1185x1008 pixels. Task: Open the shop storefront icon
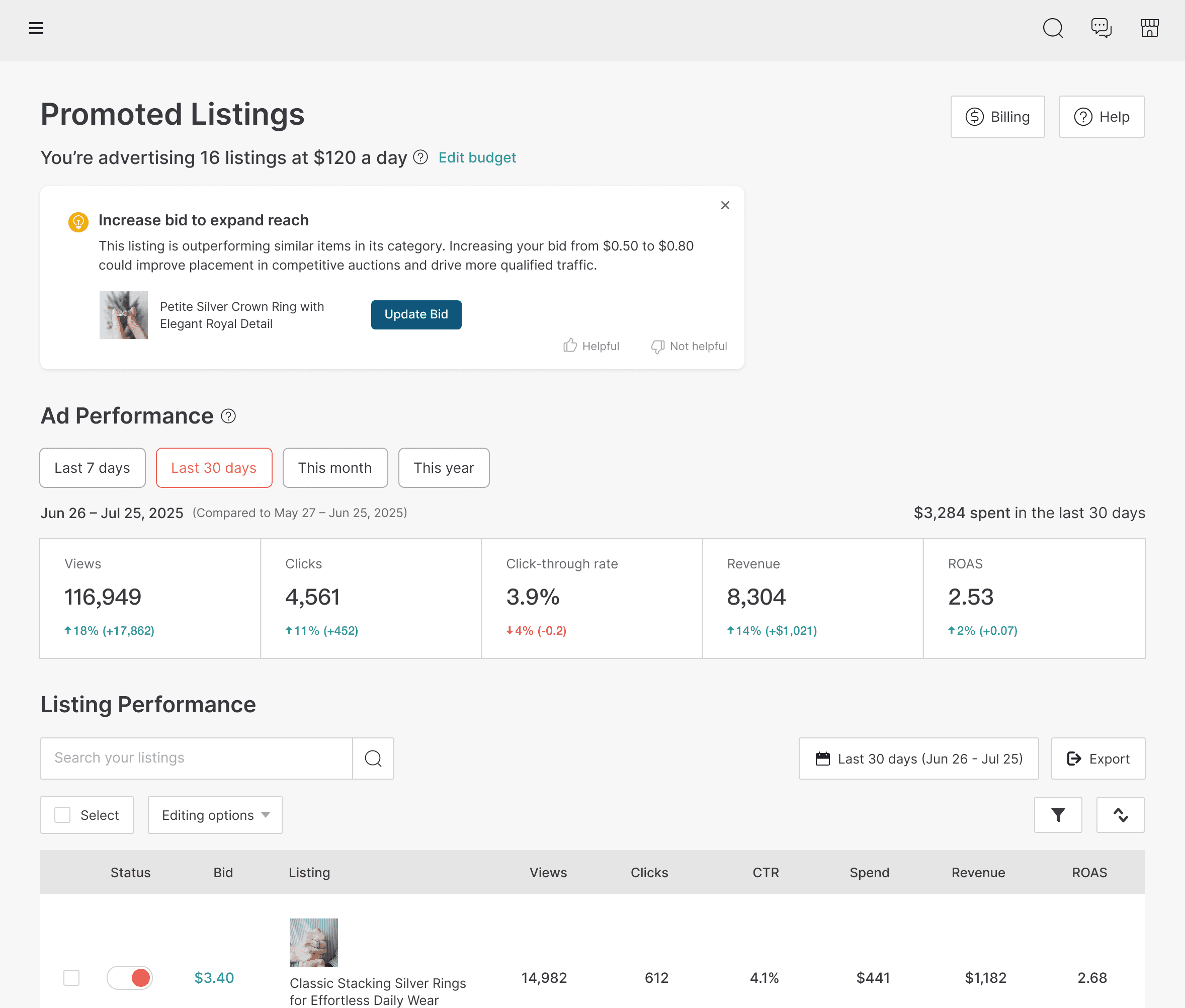pos(1149,28)
